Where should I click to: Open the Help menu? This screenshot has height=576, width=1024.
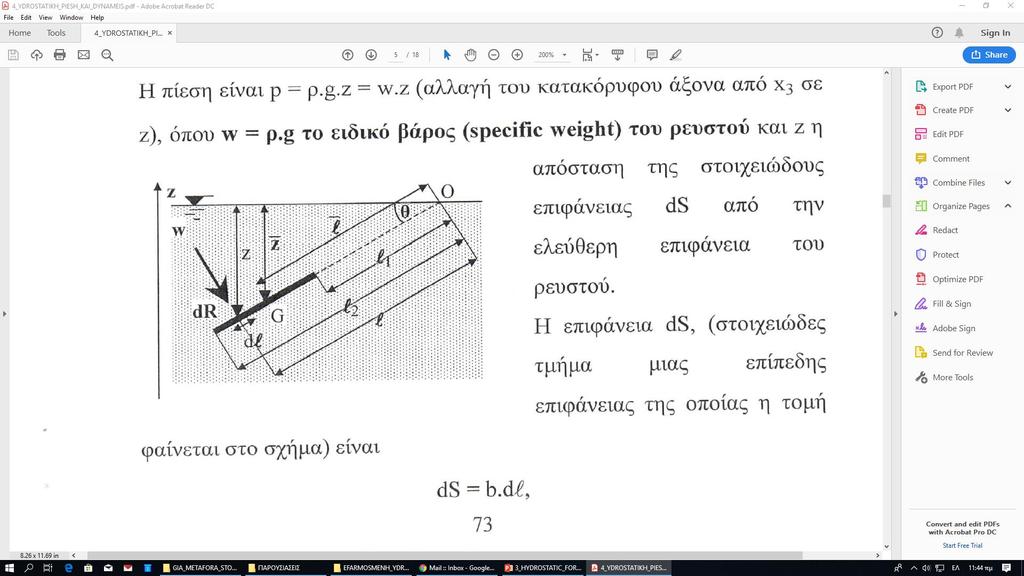97,18
